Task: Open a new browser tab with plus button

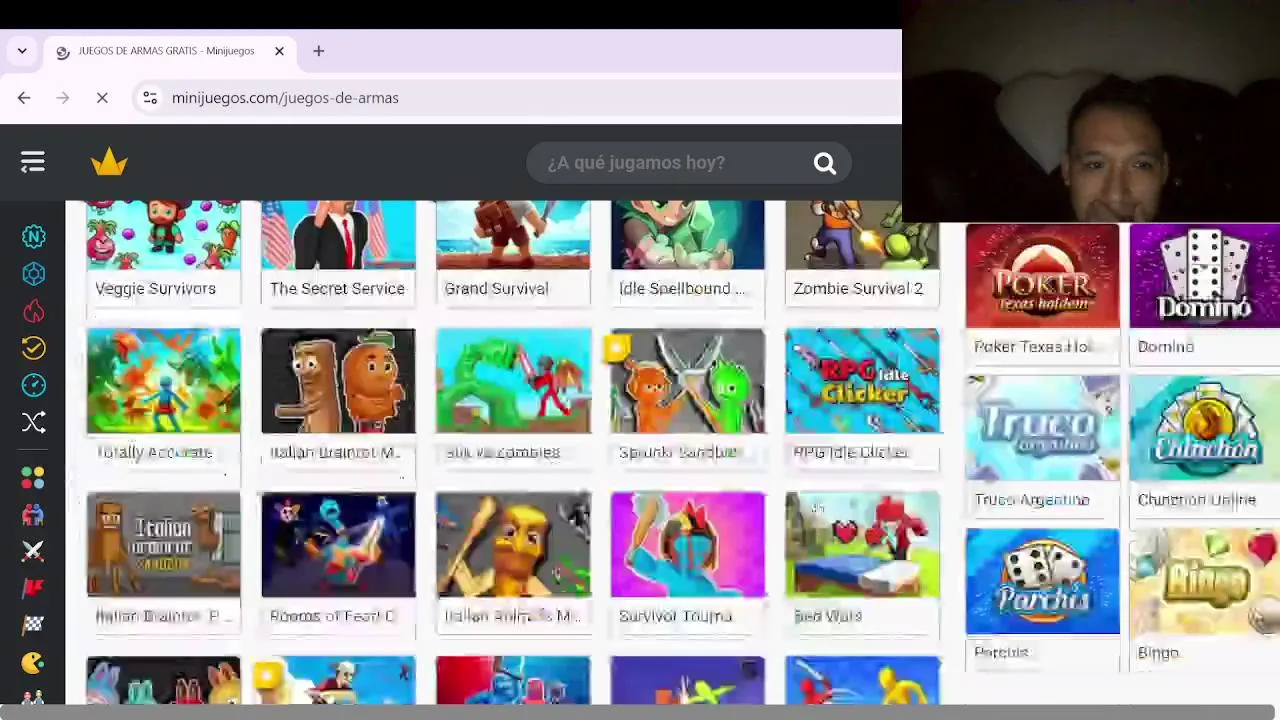Action: coord(318,51)
